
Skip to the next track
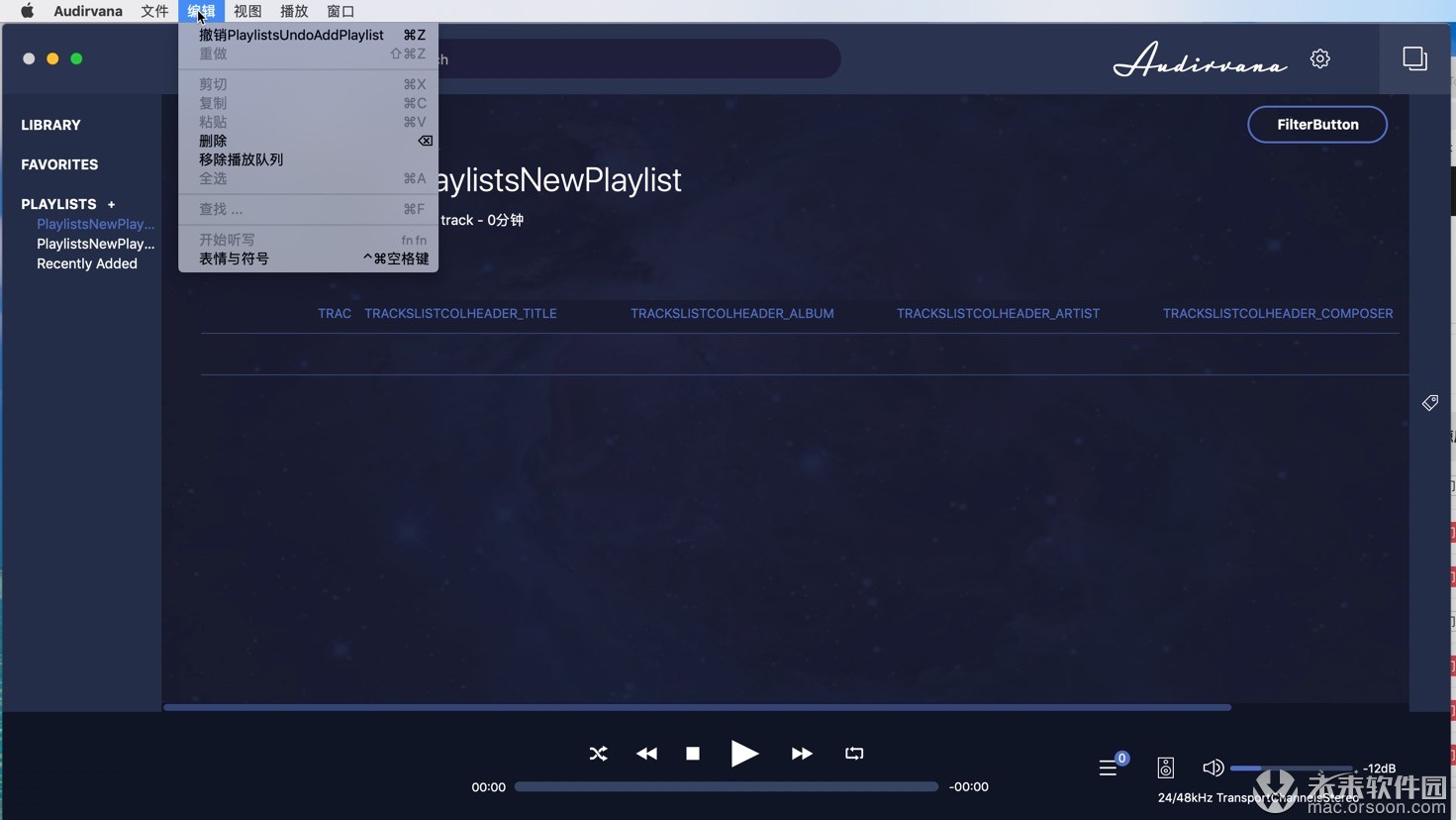pyautogui.click(x=802, y=754)
